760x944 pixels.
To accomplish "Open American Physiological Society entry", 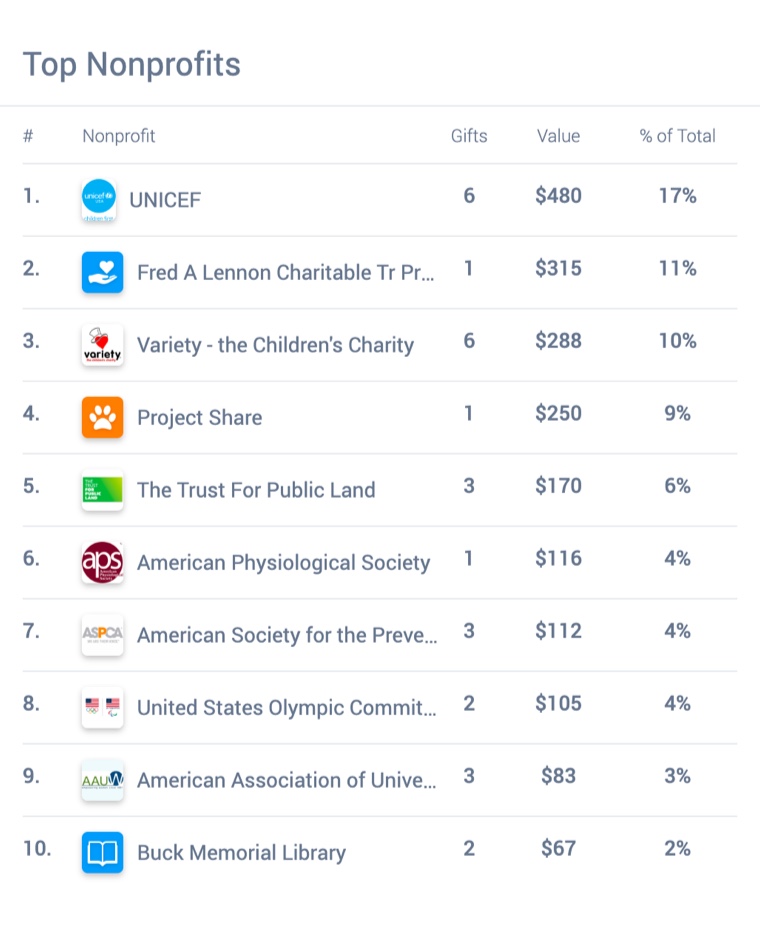I will pyautogui.click(x=283, y=563).
